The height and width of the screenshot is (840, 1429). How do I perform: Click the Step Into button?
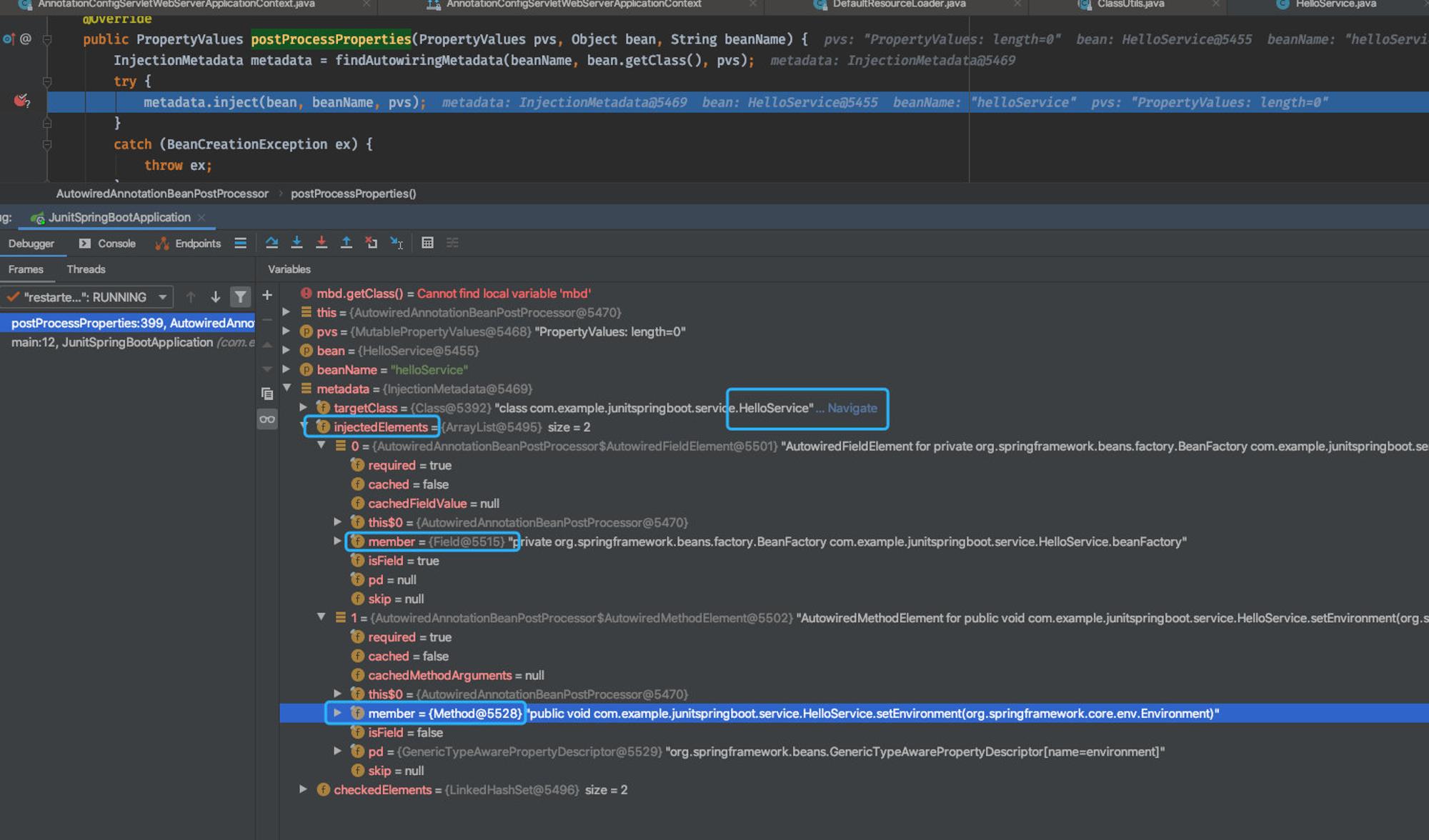click(x=297, y=243)
